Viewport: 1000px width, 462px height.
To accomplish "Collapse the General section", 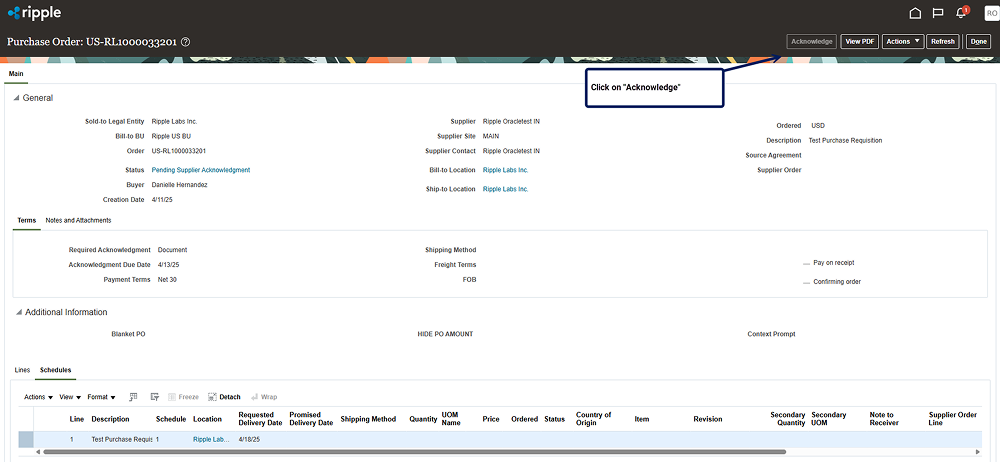I will [x=17, y=98].
